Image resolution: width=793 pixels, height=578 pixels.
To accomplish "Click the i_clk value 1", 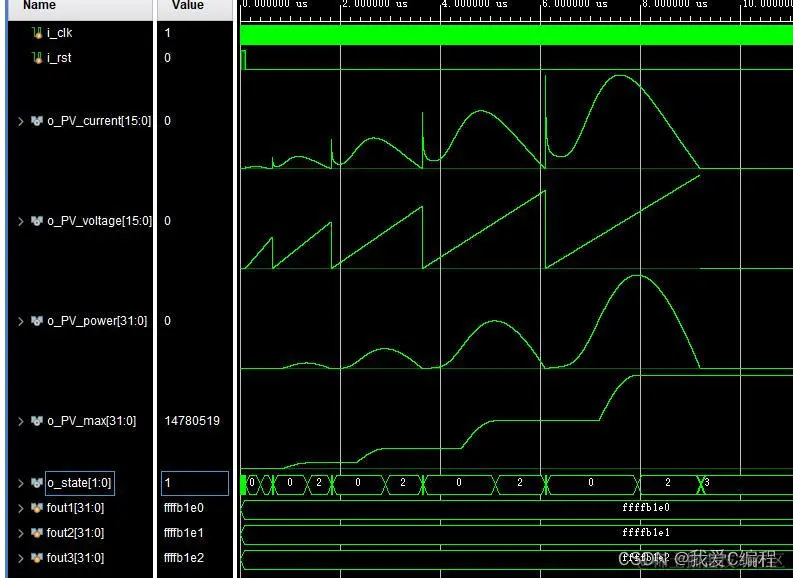I will pos(167,33).
